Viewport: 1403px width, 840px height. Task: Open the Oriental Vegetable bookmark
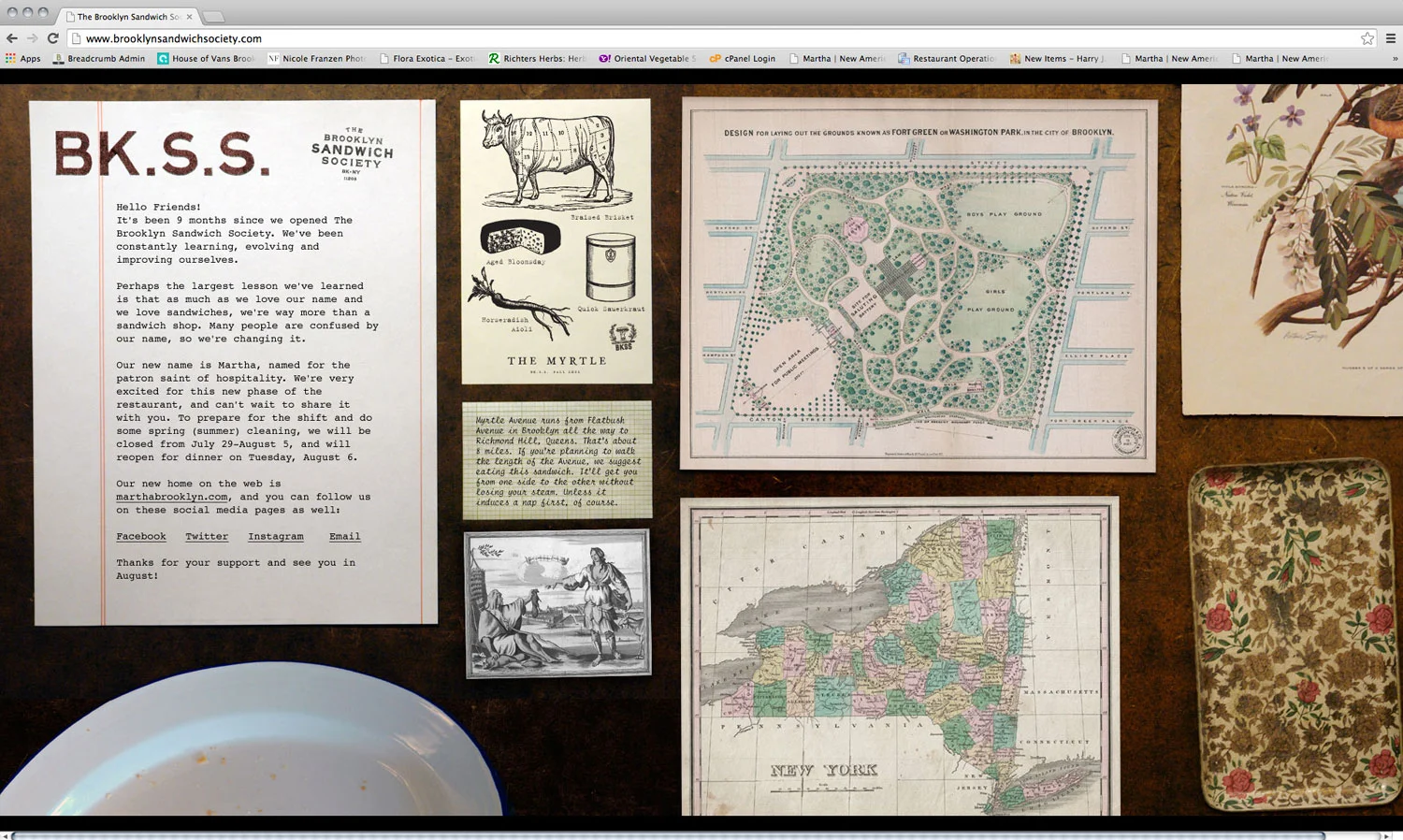(x=647, y=58)
